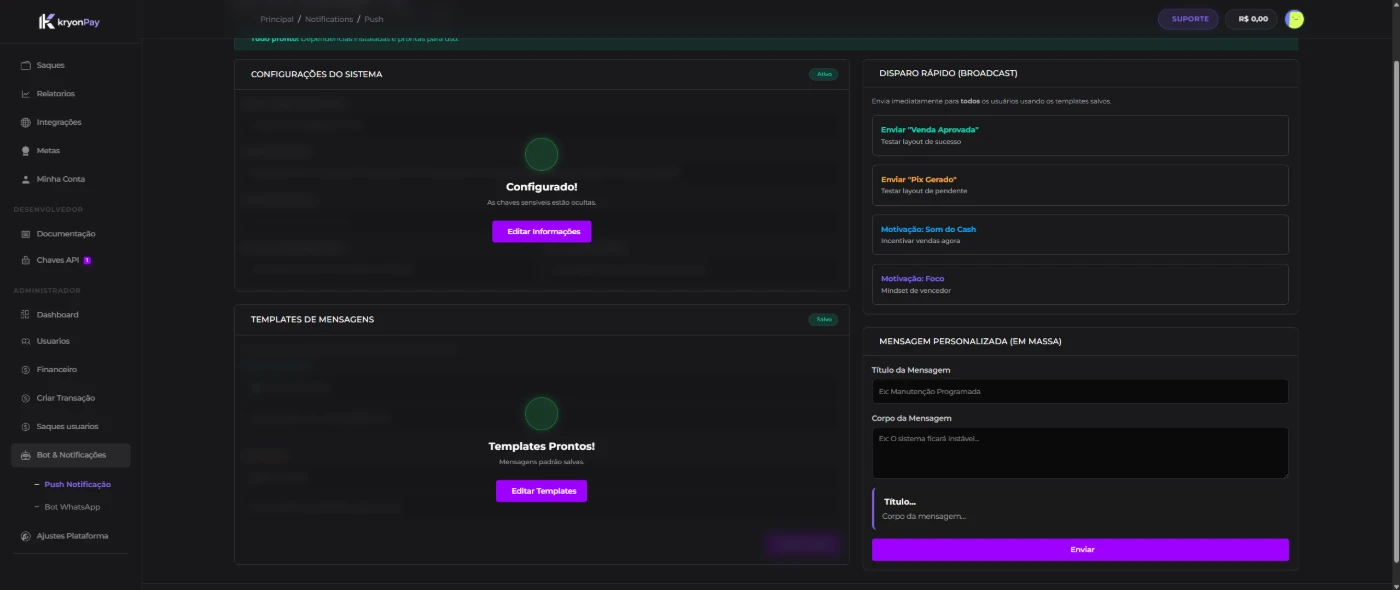Click the user avatar in top bar
The width and height of the screenshot is (1400, 590).
point(1294,19)
